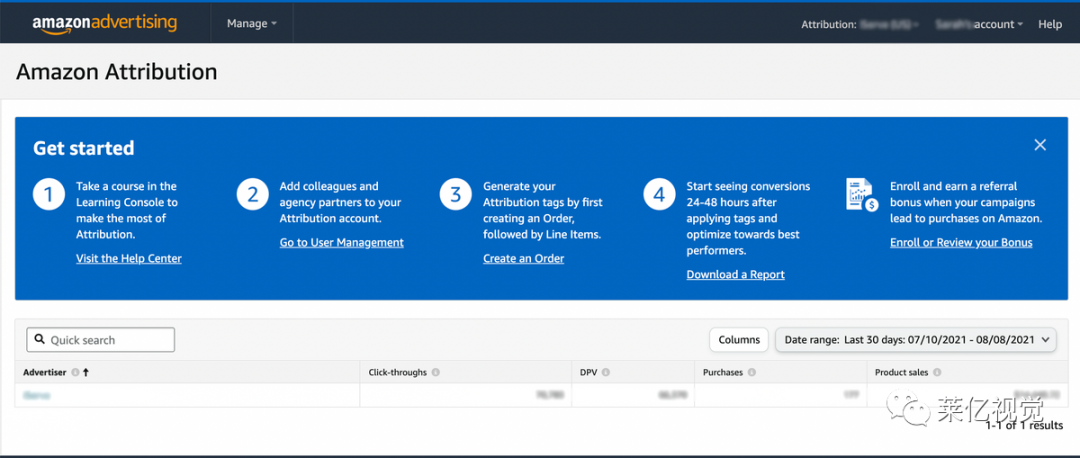Click the DPV column header
Screen dimensions: 1080x458
(x=589, y=373)
